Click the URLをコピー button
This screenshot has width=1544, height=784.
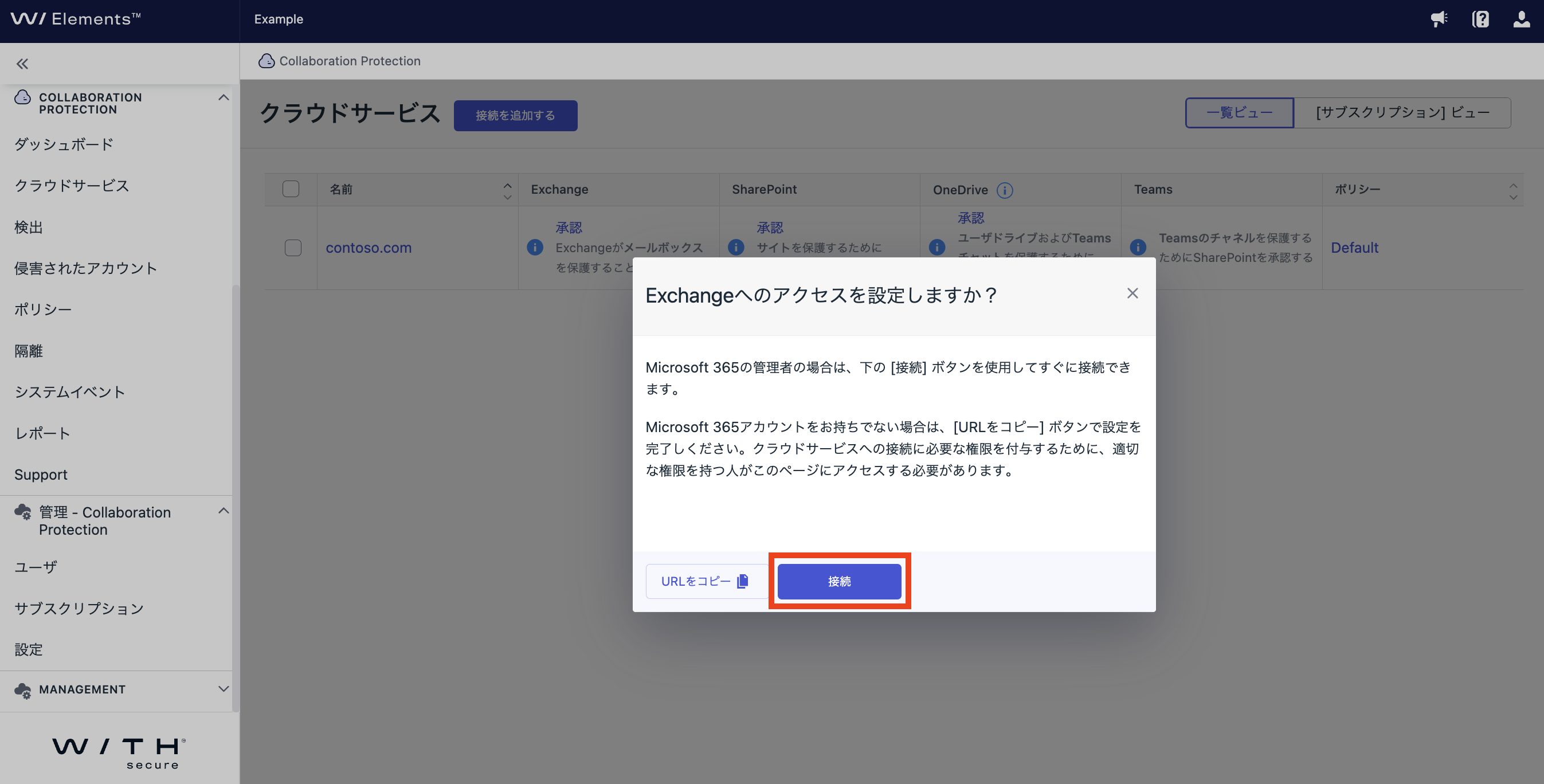706,581
